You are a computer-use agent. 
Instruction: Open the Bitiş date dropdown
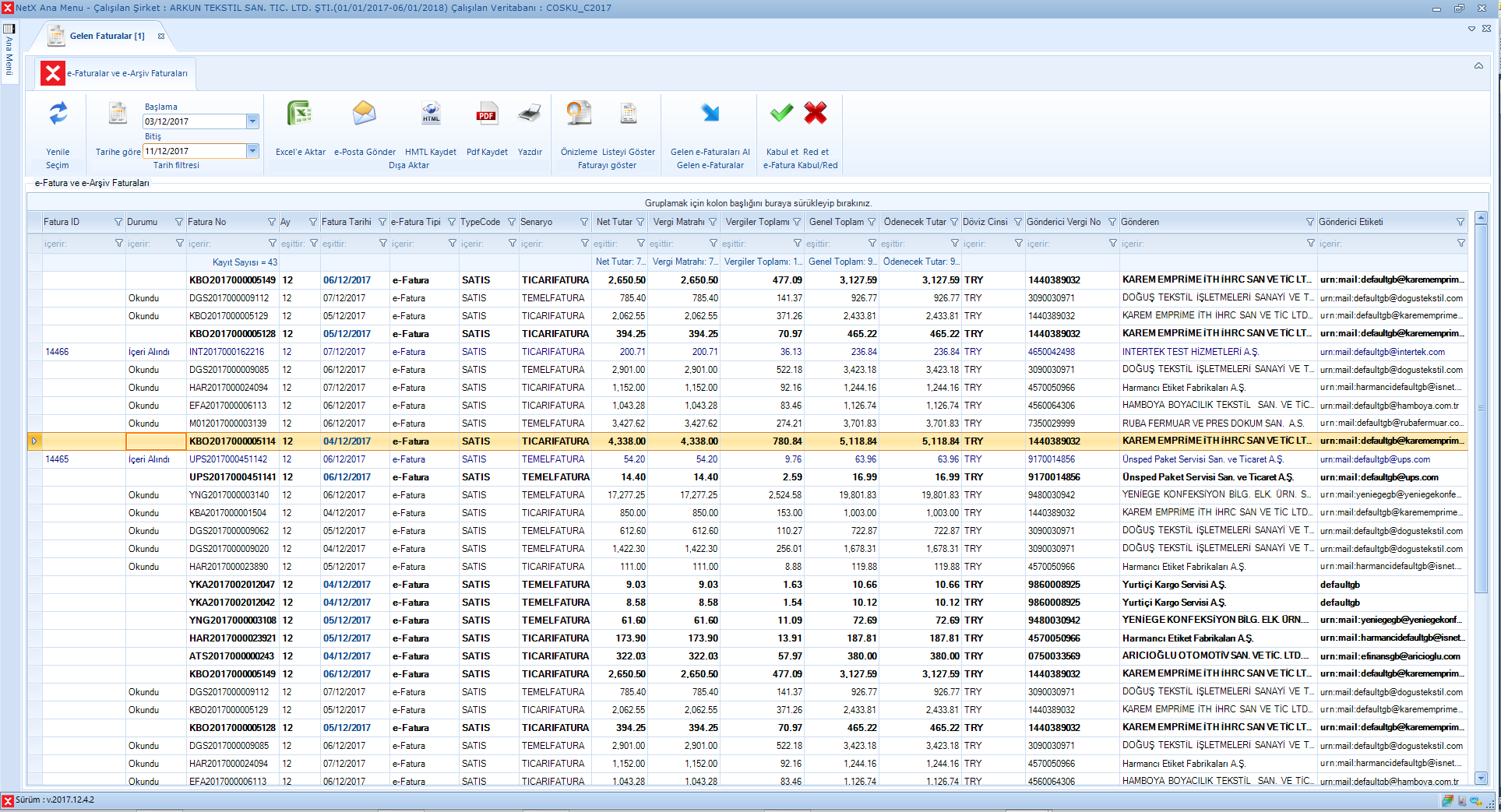tap(252, 151)
